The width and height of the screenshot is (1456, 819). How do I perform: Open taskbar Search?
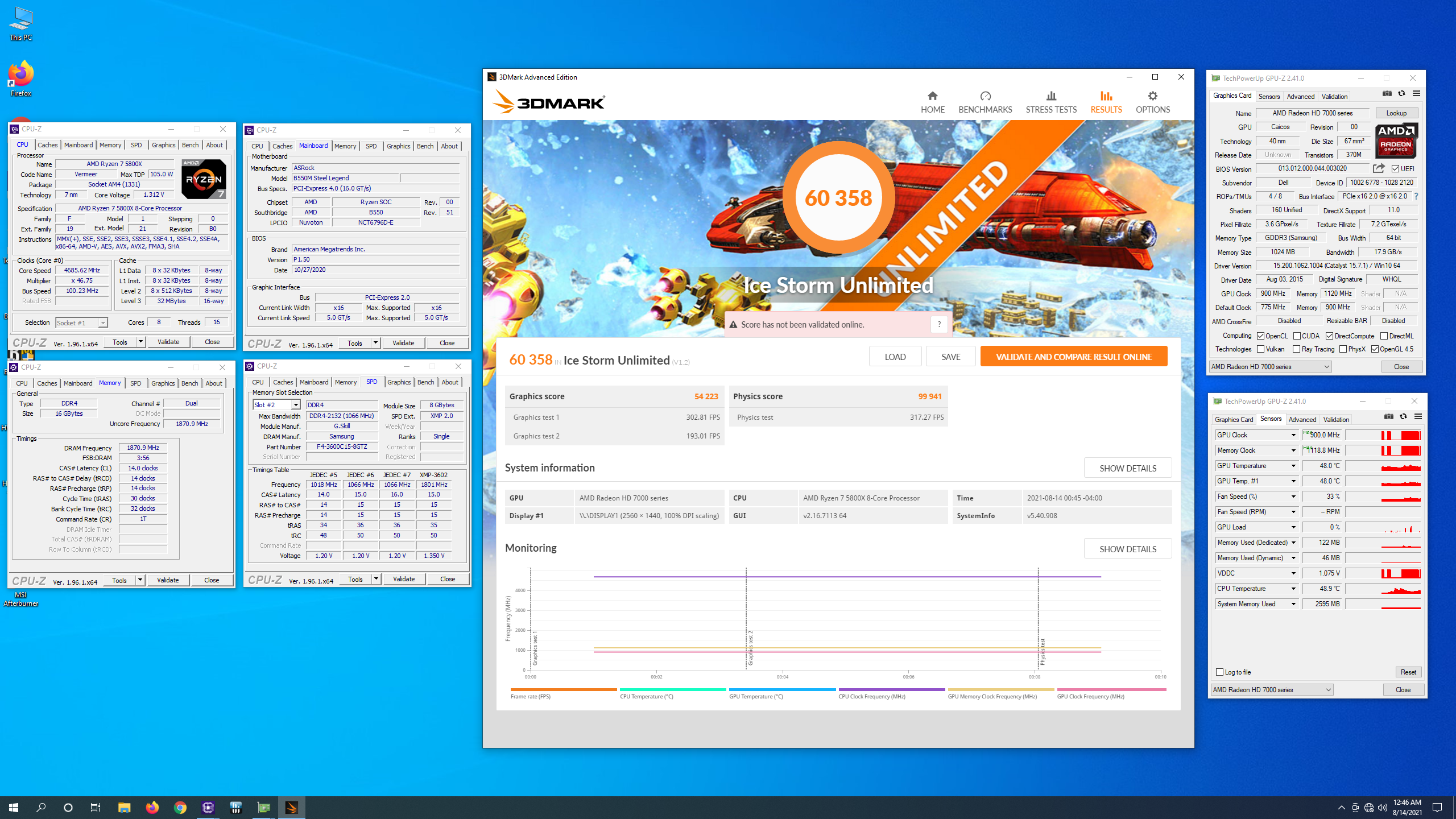tap(41, 808)
